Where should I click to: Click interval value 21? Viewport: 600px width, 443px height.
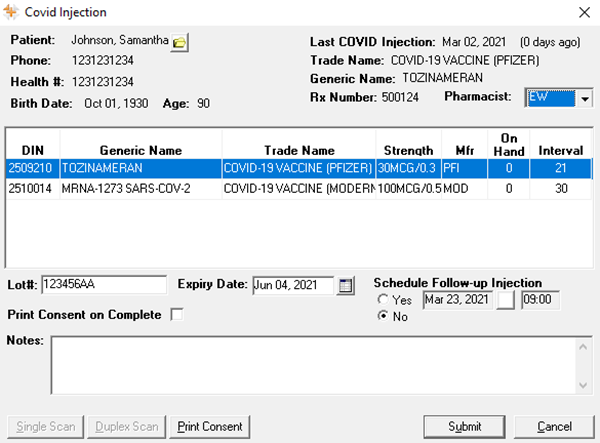pyautogui.click(x=561, y=168)
